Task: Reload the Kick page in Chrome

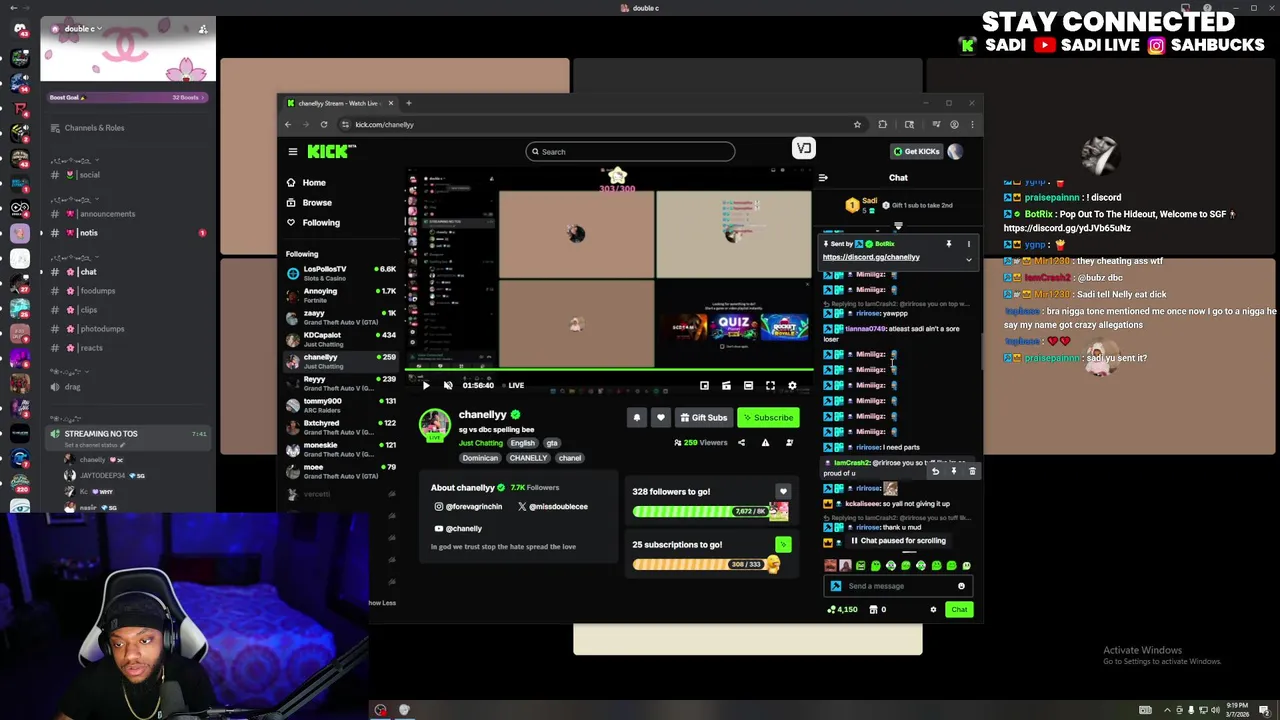Action: click(x=324, y=125)
